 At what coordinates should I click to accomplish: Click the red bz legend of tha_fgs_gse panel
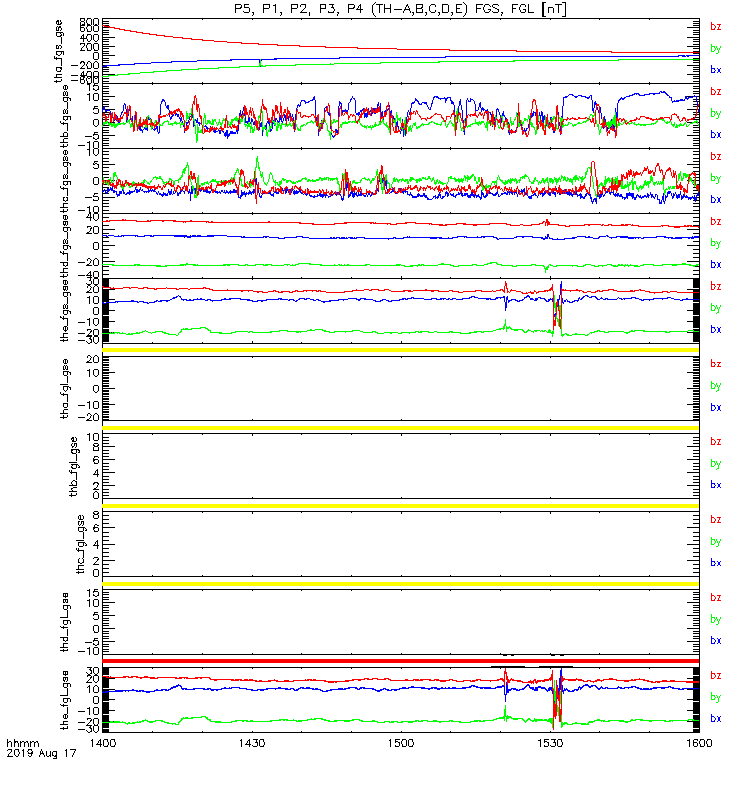(x=716, y=27)
